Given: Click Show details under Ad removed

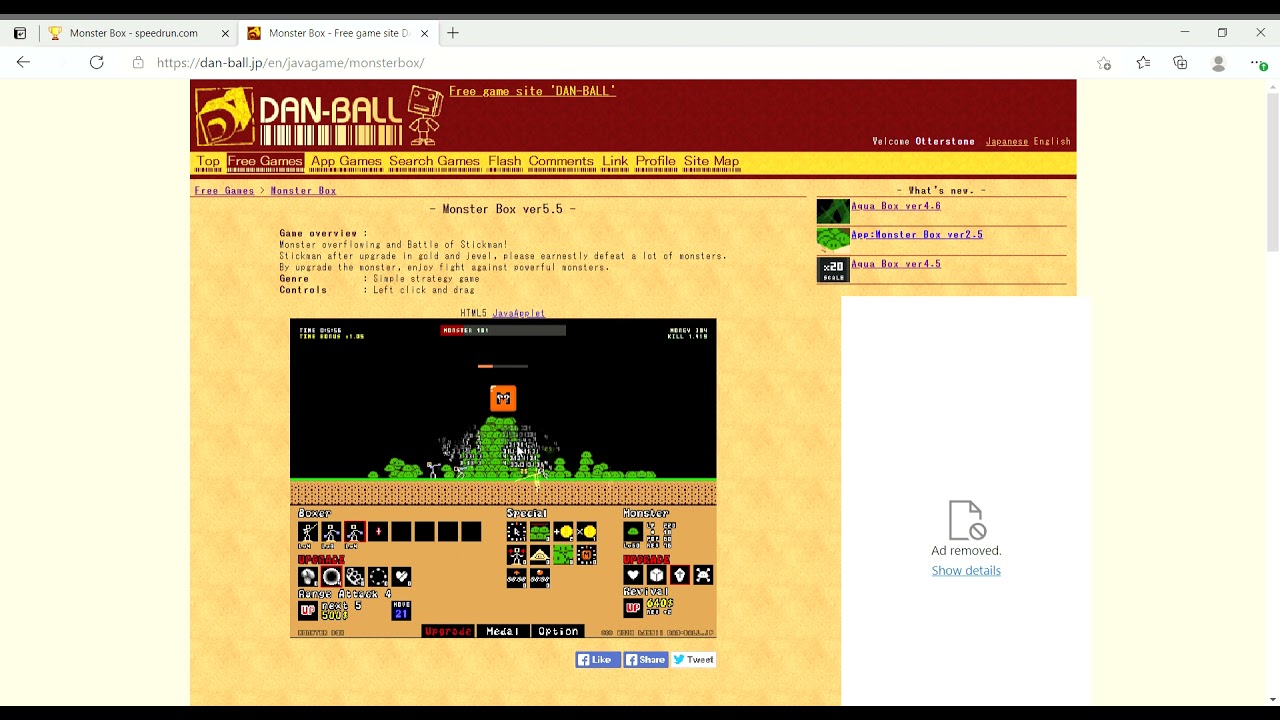Looking at the screenshot, I should (x=966, y=570).
